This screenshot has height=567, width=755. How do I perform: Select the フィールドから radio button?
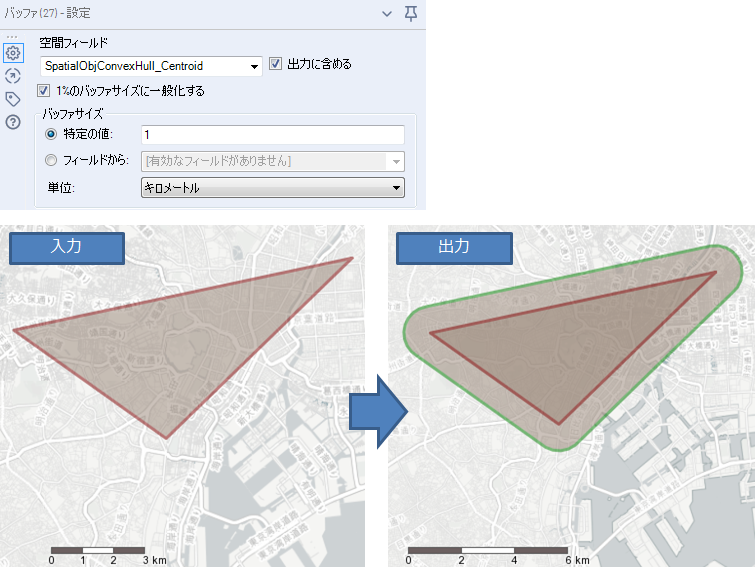pos(51,160)
